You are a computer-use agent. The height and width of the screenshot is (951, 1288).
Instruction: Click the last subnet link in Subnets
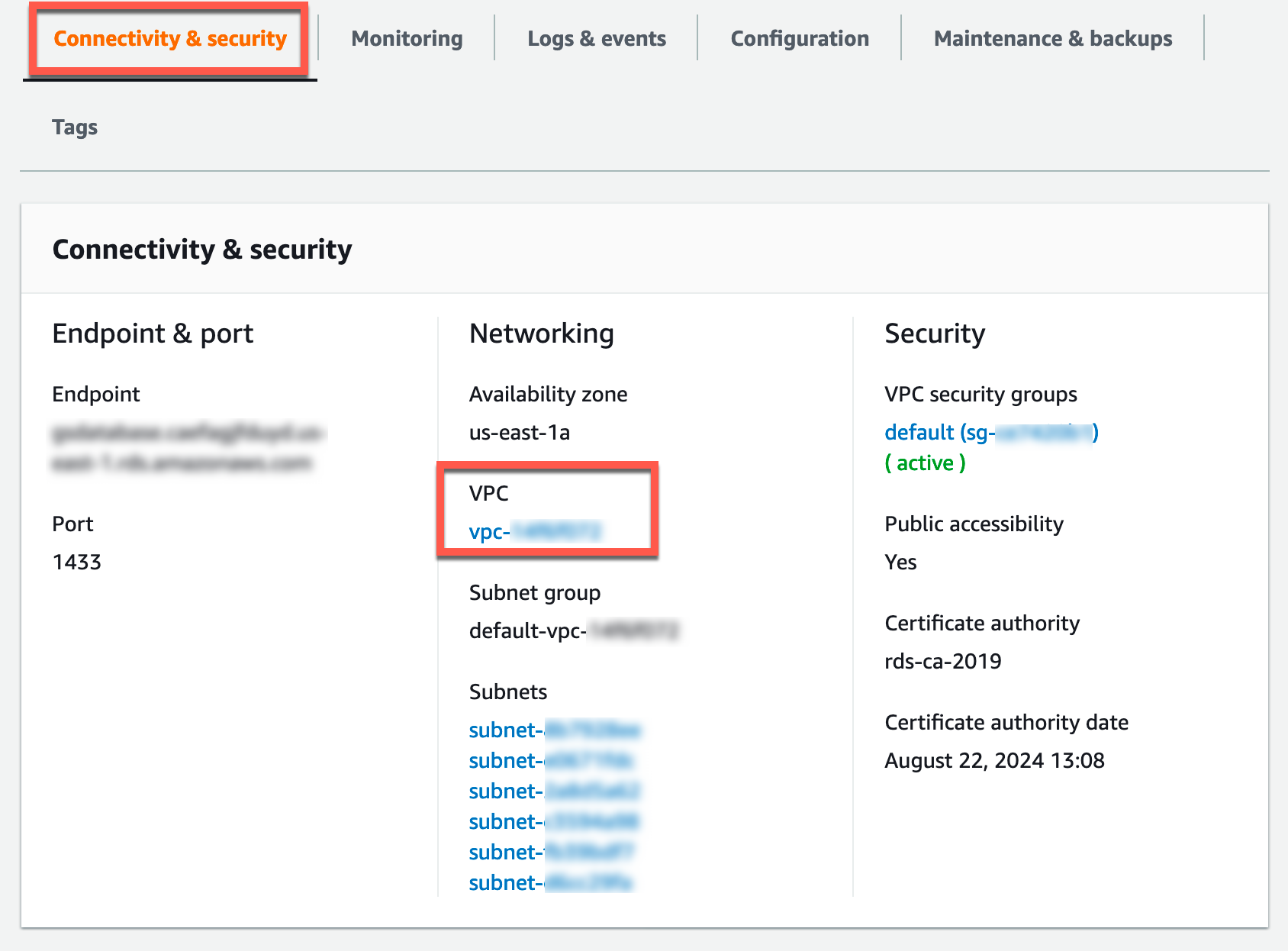pos(550,883)
